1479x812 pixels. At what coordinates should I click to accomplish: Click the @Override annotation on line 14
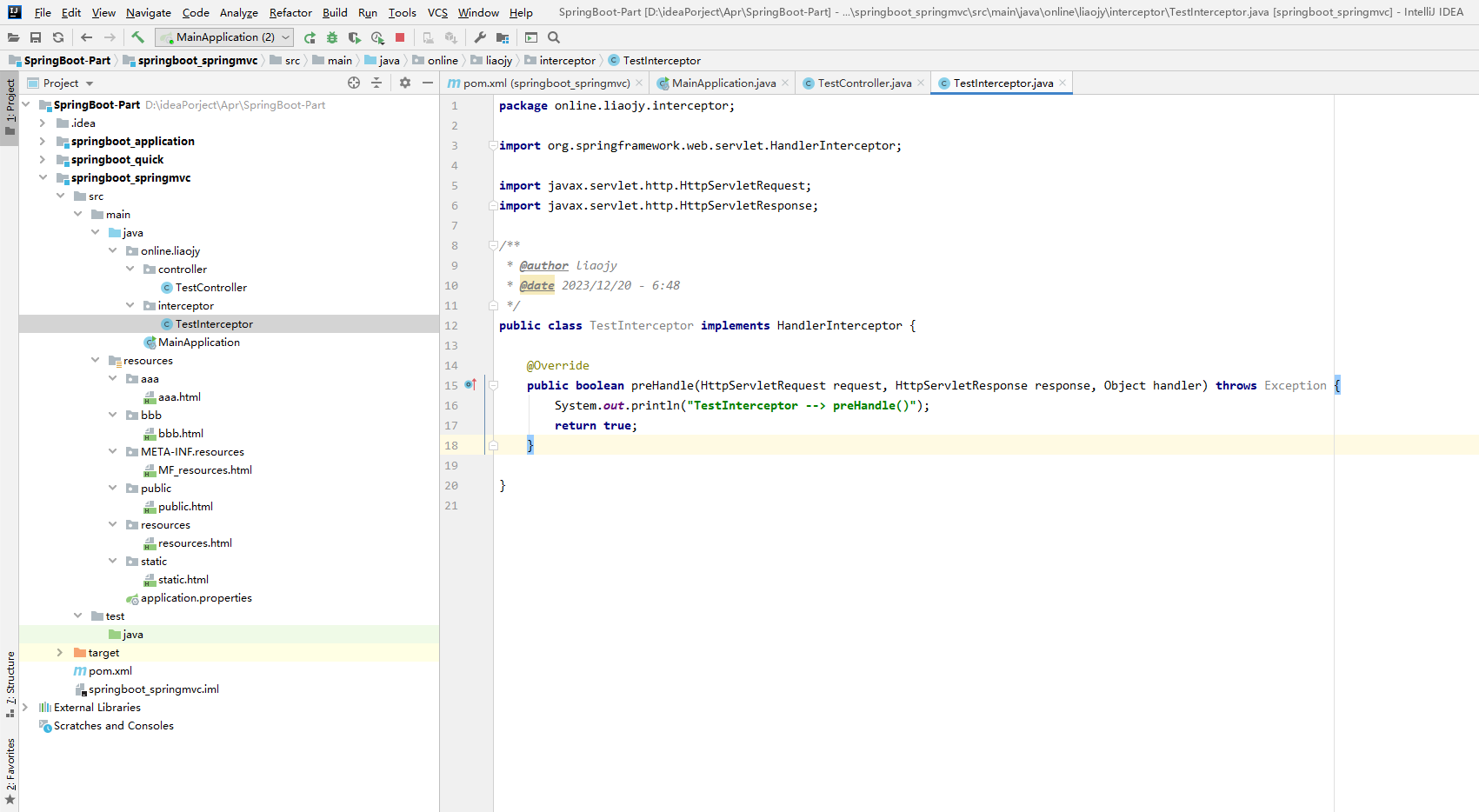tap(557, 366)
